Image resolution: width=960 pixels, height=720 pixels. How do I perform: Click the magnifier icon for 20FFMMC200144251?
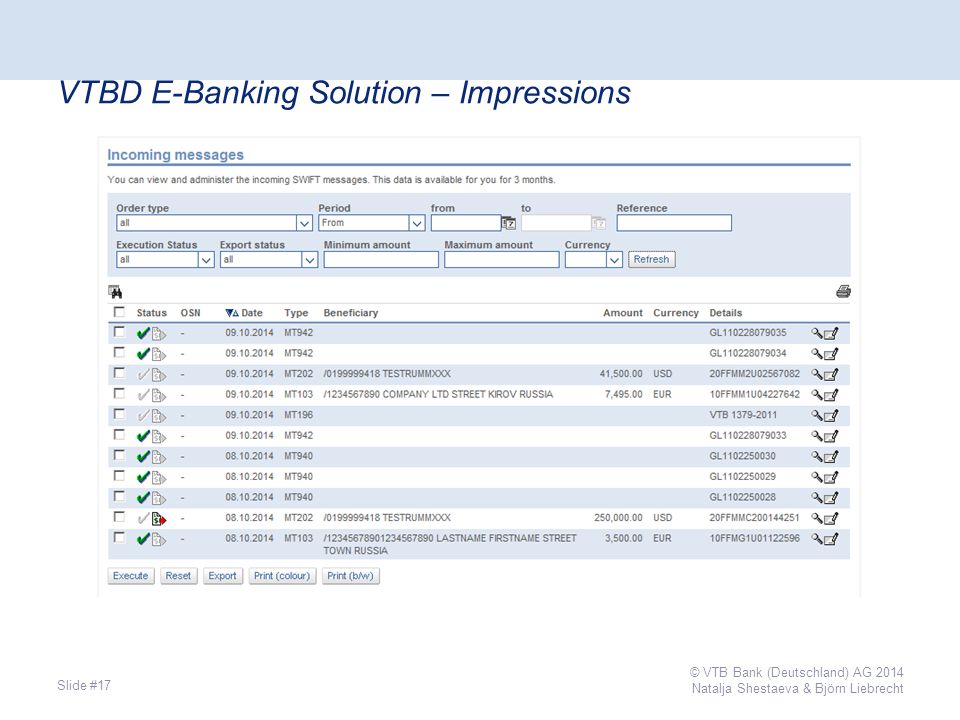817,518
